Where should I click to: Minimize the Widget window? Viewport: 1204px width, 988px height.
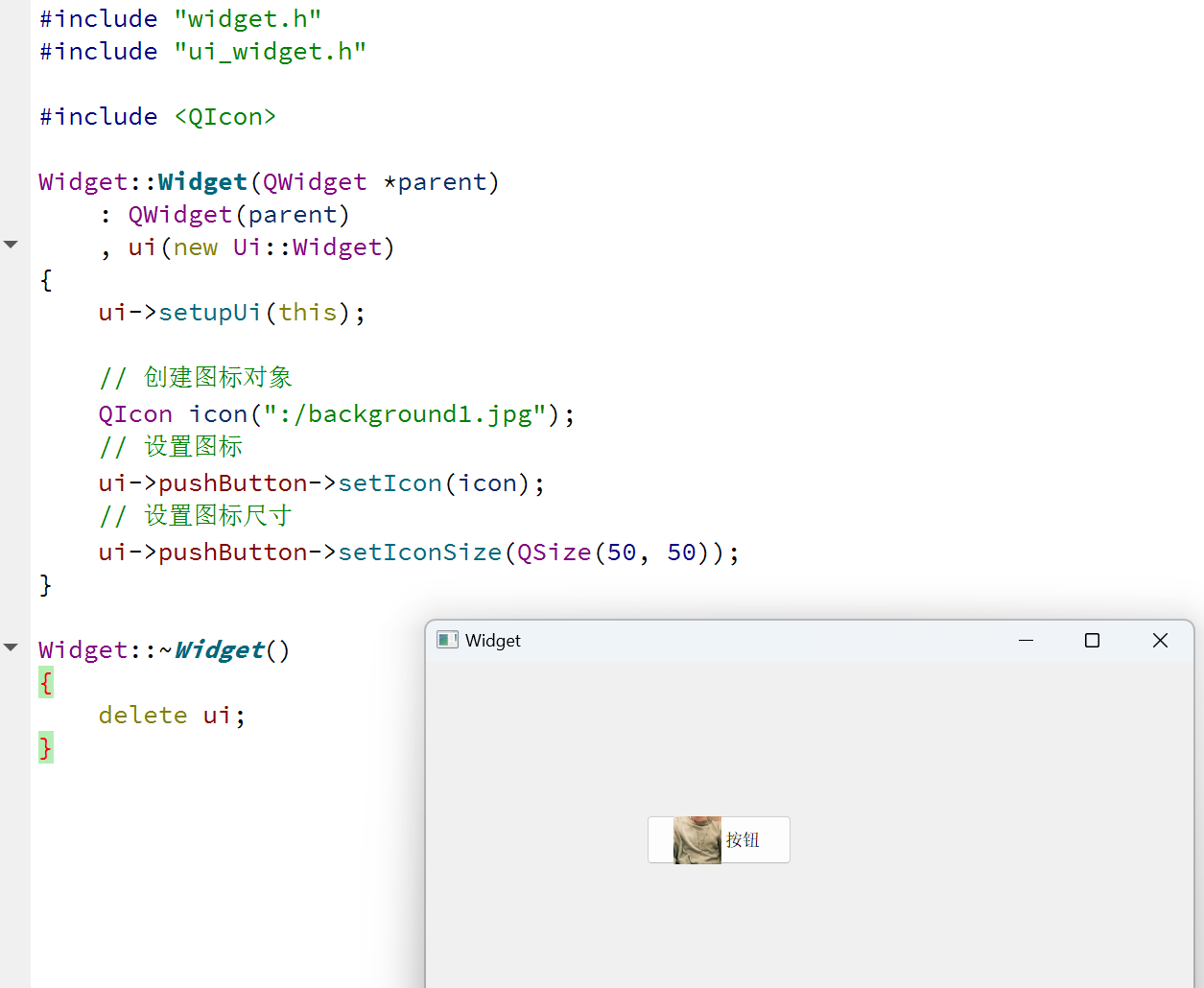tap(1026, 640)
